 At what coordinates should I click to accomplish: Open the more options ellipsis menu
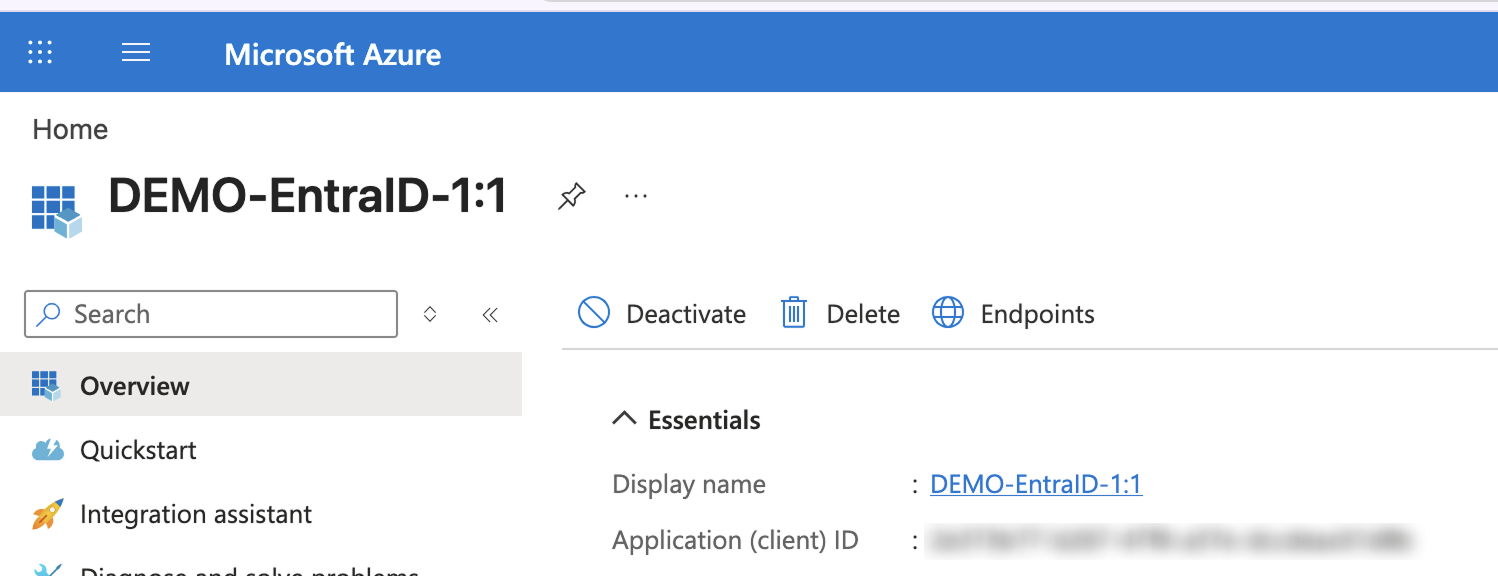point(636,196)
